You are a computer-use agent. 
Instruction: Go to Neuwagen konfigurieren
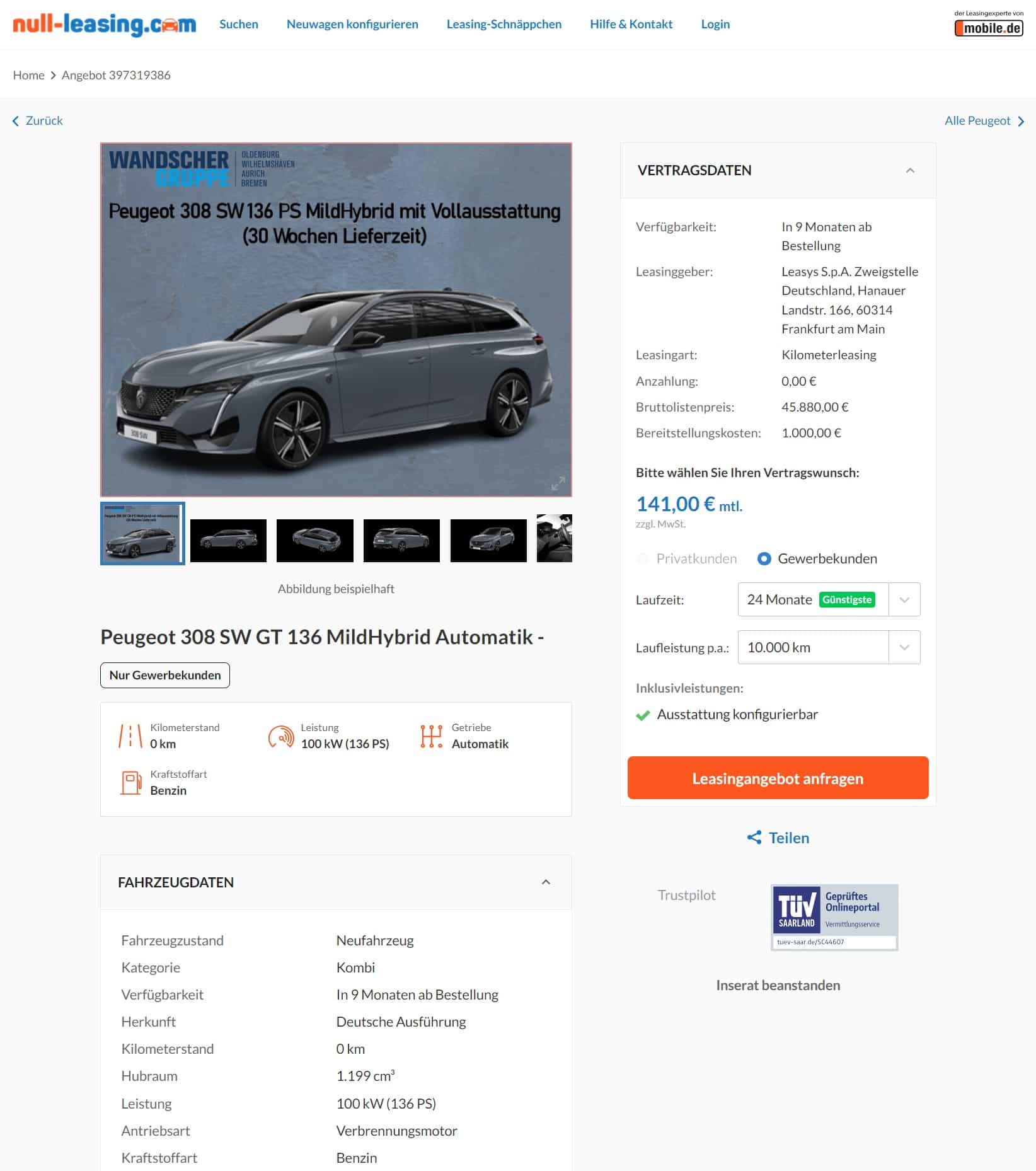(352, 24)
